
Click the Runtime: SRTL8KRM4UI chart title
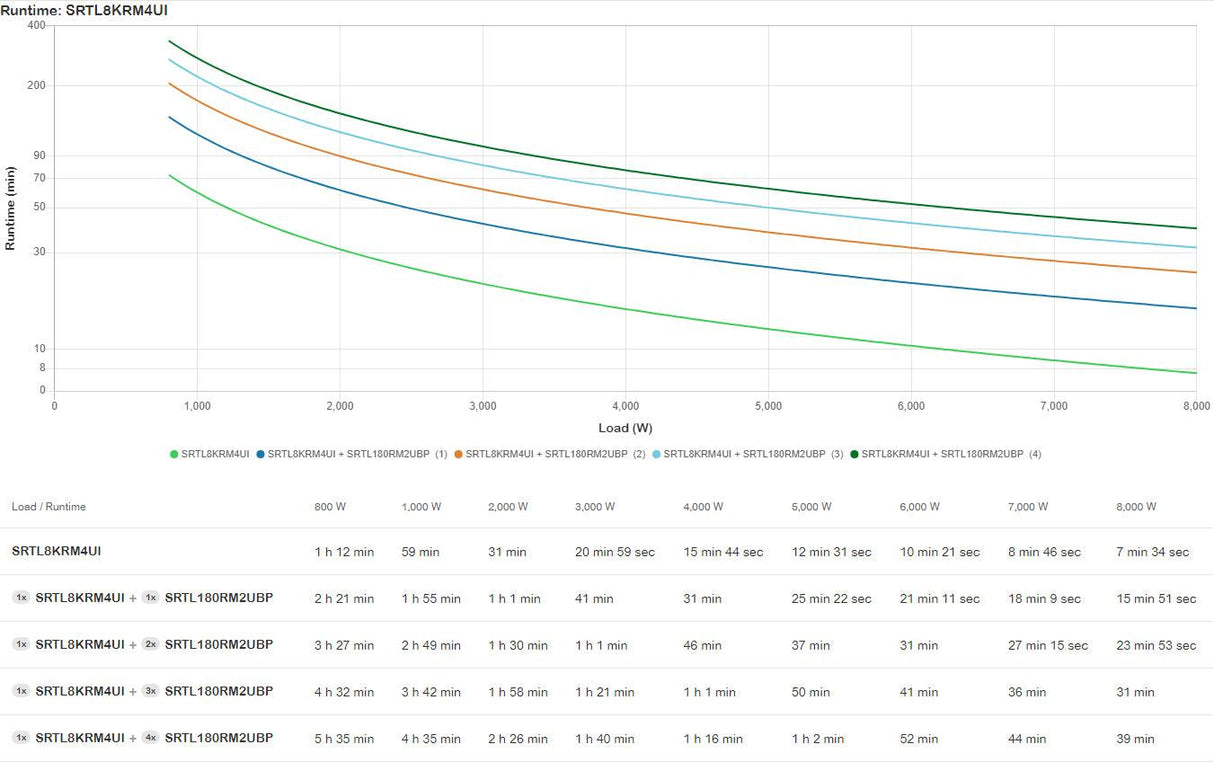pyautogui.click(x=84, y=10)
